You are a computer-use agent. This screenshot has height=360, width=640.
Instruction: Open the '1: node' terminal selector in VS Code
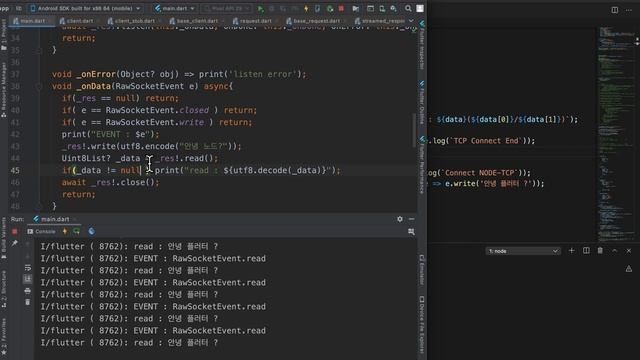[x=523, y=251]
